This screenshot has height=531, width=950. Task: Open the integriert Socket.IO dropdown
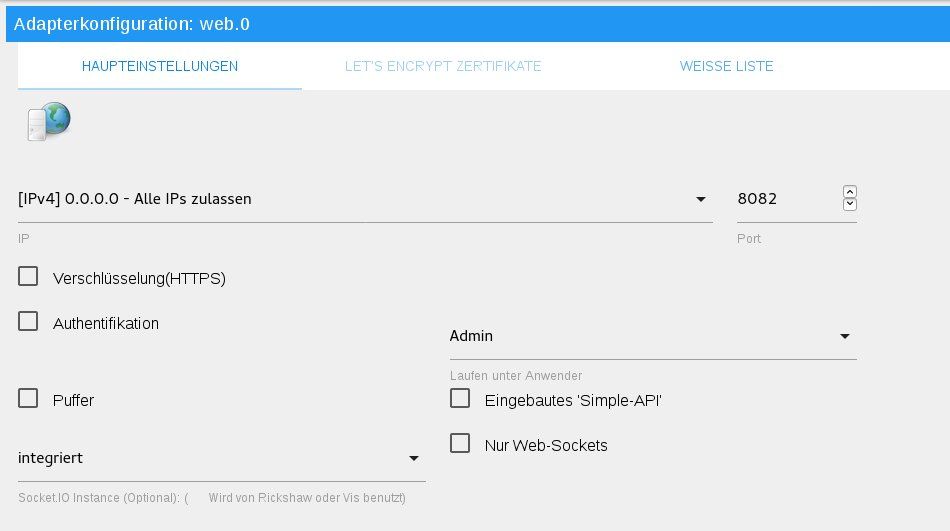pyautogui.click(x=221, y=458)
